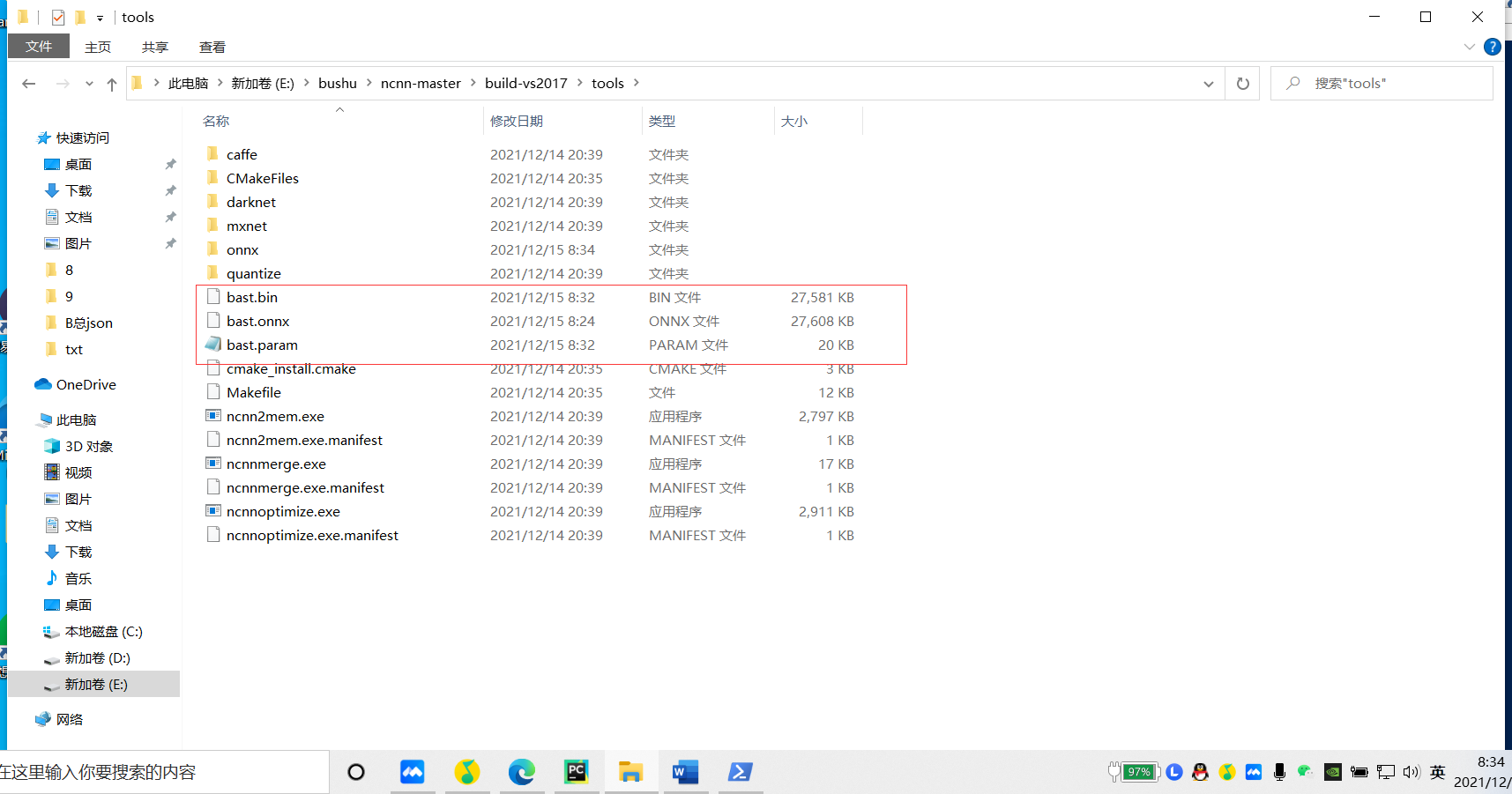Refresh the tools folder view
This screenshot has height=794, width=1512.
point(1242,83)
